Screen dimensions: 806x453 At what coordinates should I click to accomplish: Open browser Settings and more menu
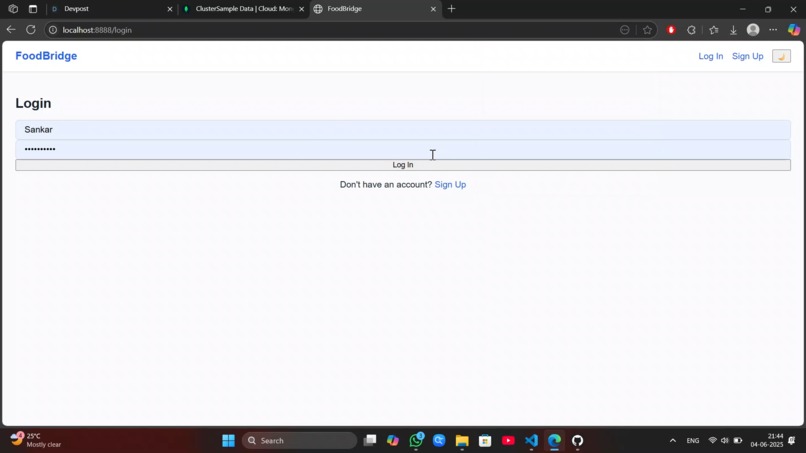coord(773,30)
